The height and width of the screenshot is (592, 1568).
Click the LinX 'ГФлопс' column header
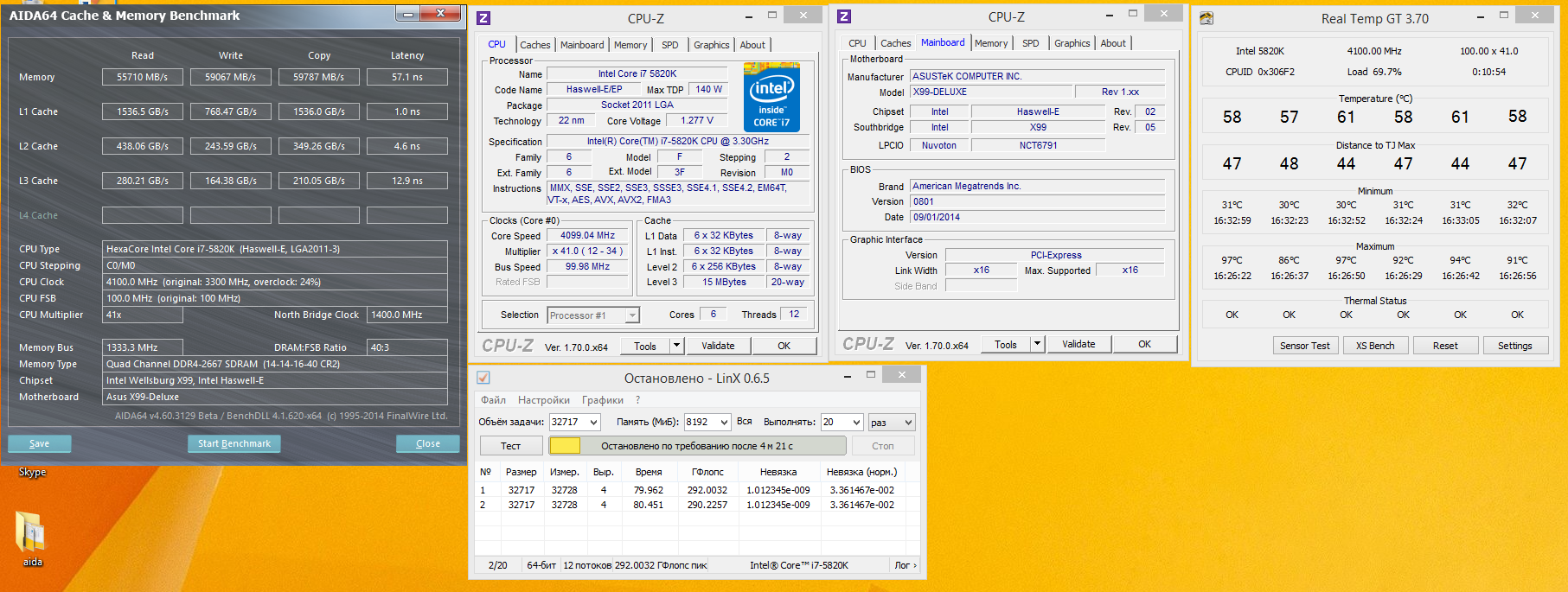point(707,472)
